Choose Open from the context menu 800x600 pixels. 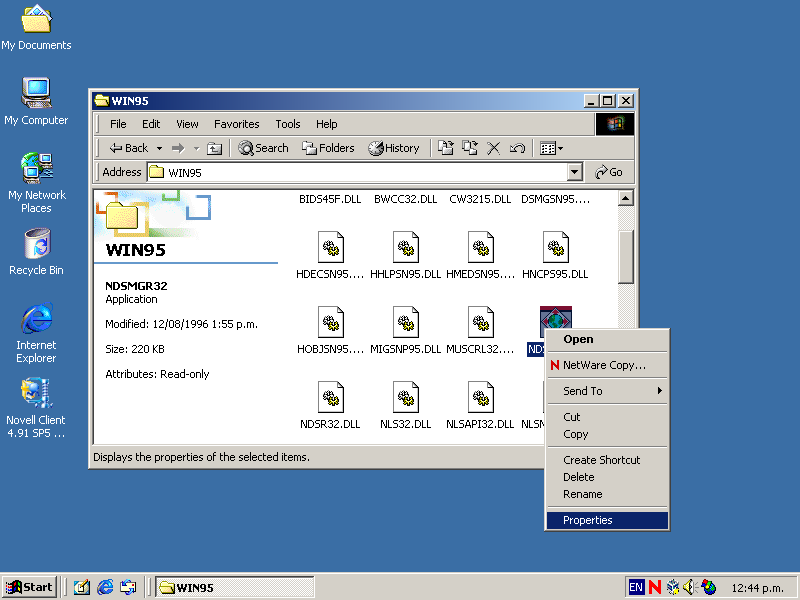(x=607, y=339)
